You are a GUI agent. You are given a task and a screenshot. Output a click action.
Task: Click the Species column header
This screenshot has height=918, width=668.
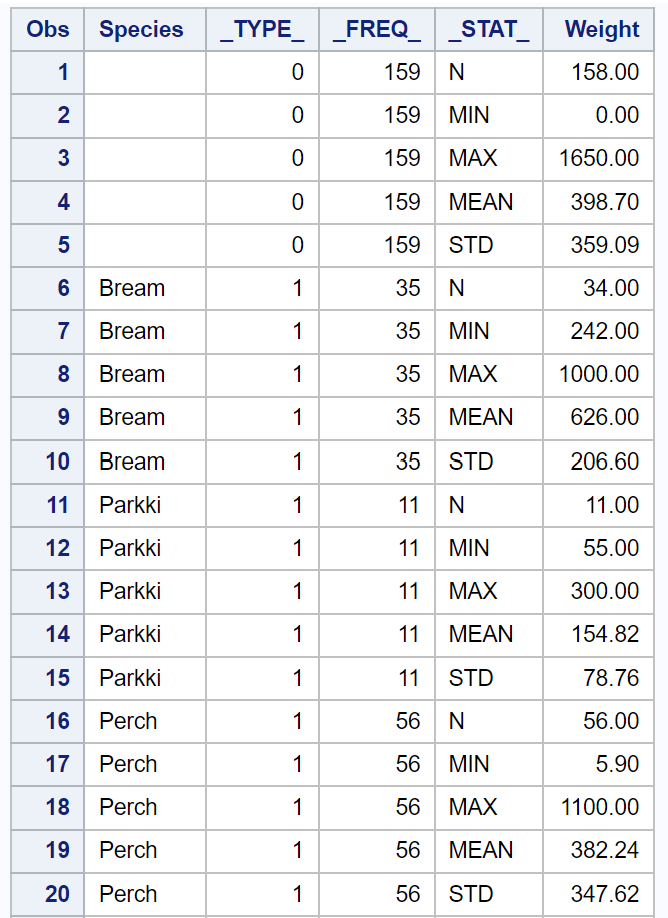[x=141, y=29]
